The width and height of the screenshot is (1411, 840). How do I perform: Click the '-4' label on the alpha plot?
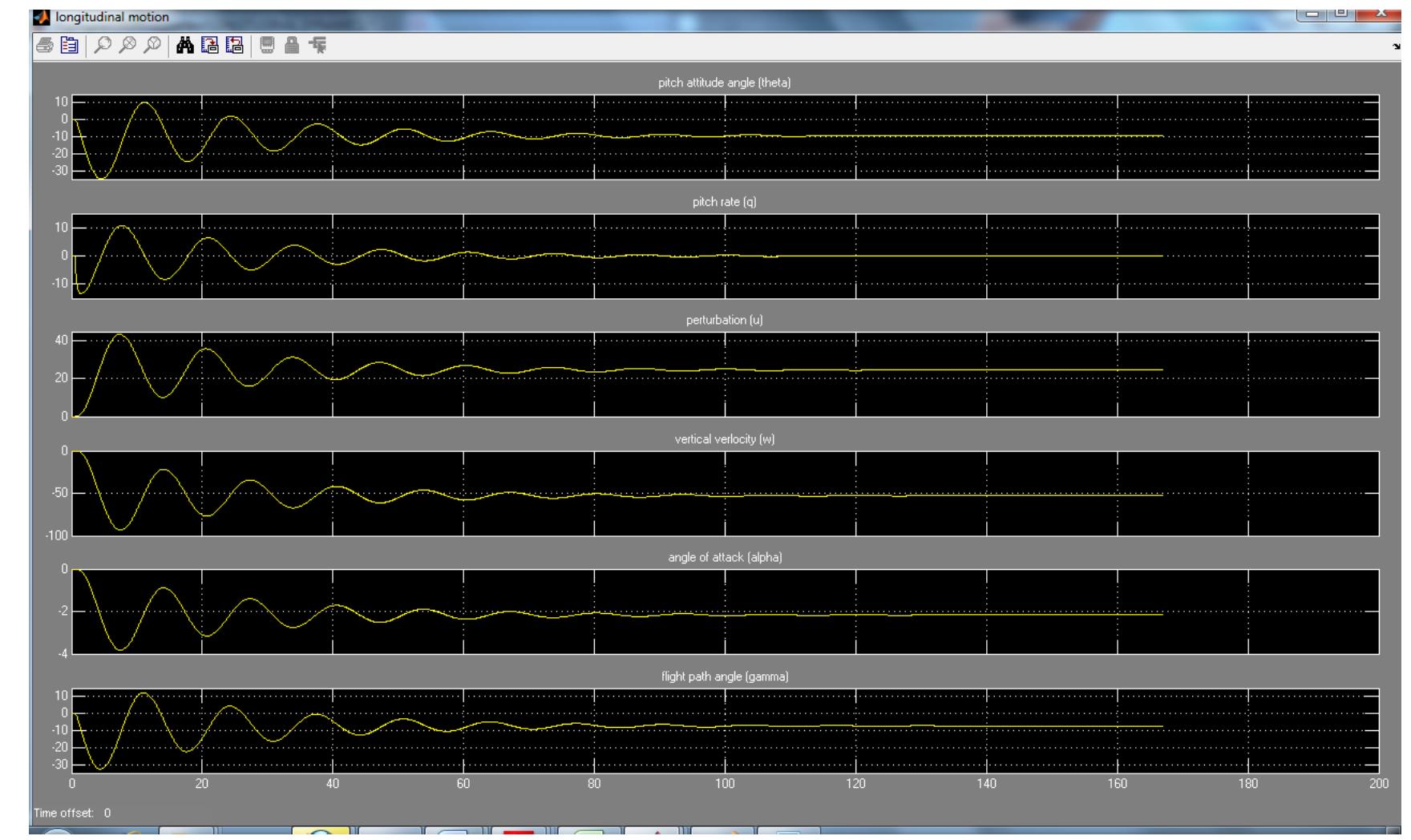pos(64,653)
